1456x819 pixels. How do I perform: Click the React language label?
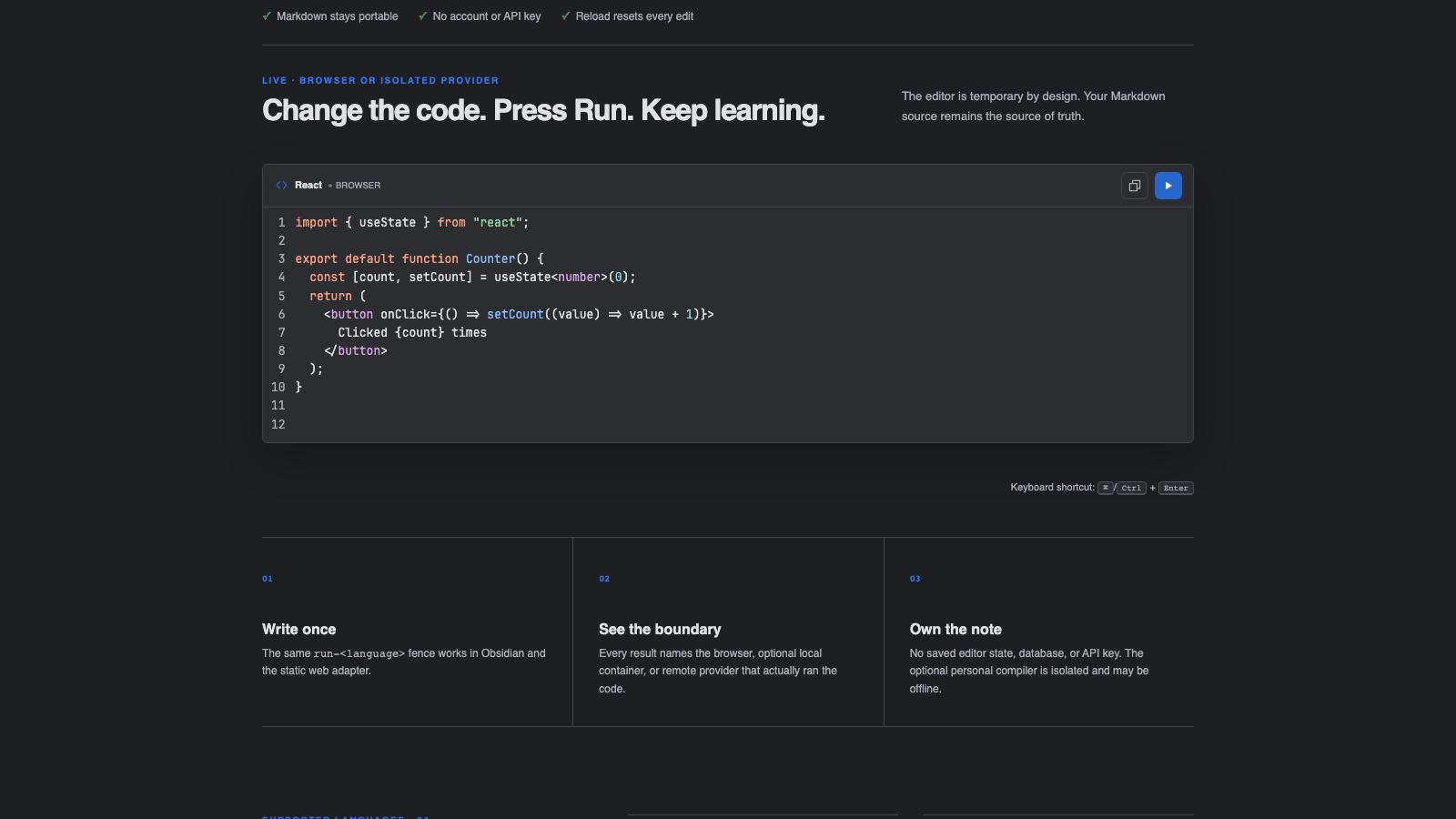click(308, 185)
